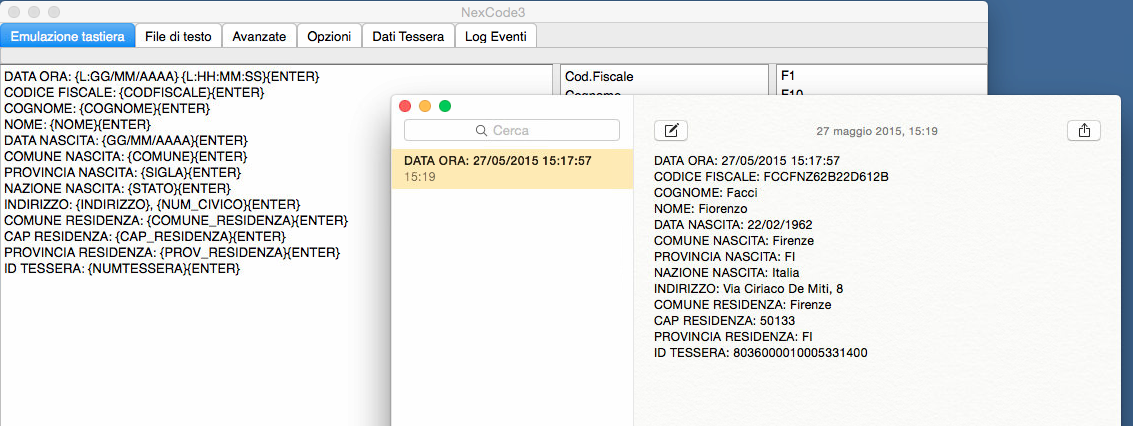Open the File di testo tab
The height and width of the screenshot is (426, 1133).
click(178, 36)
